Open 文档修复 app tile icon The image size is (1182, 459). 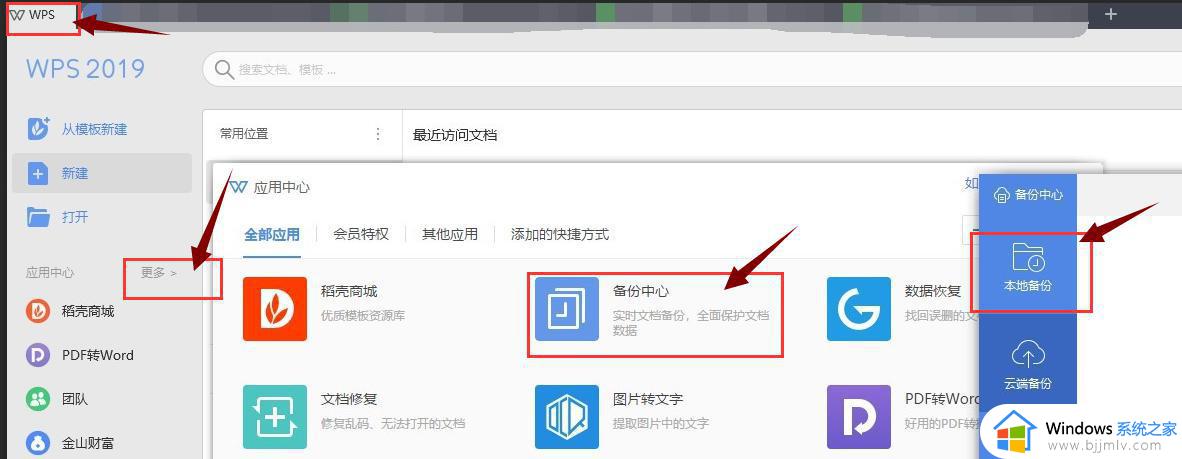click(274, 417)
